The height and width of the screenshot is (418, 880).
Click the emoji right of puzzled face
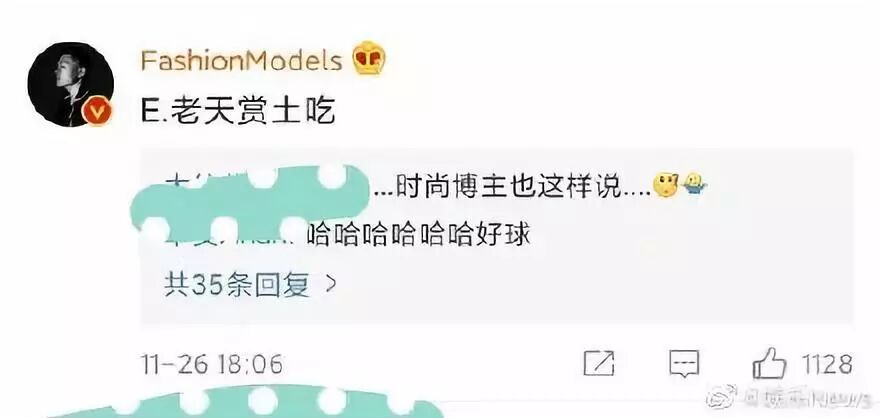tap(695, 184)
